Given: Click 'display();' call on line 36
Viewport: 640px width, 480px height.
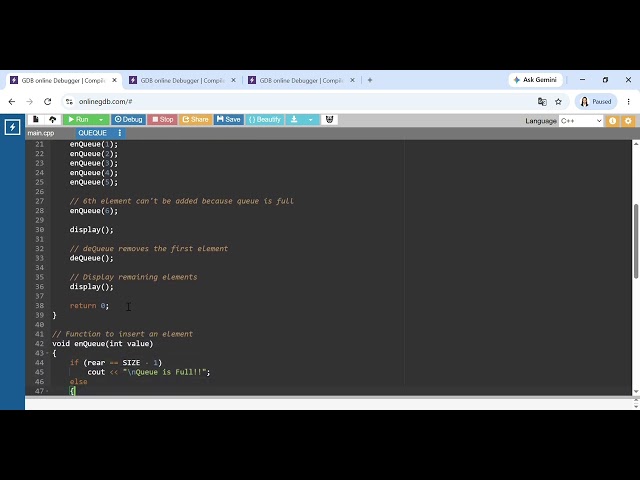Looking at the screenshot, I should (91, 287).
